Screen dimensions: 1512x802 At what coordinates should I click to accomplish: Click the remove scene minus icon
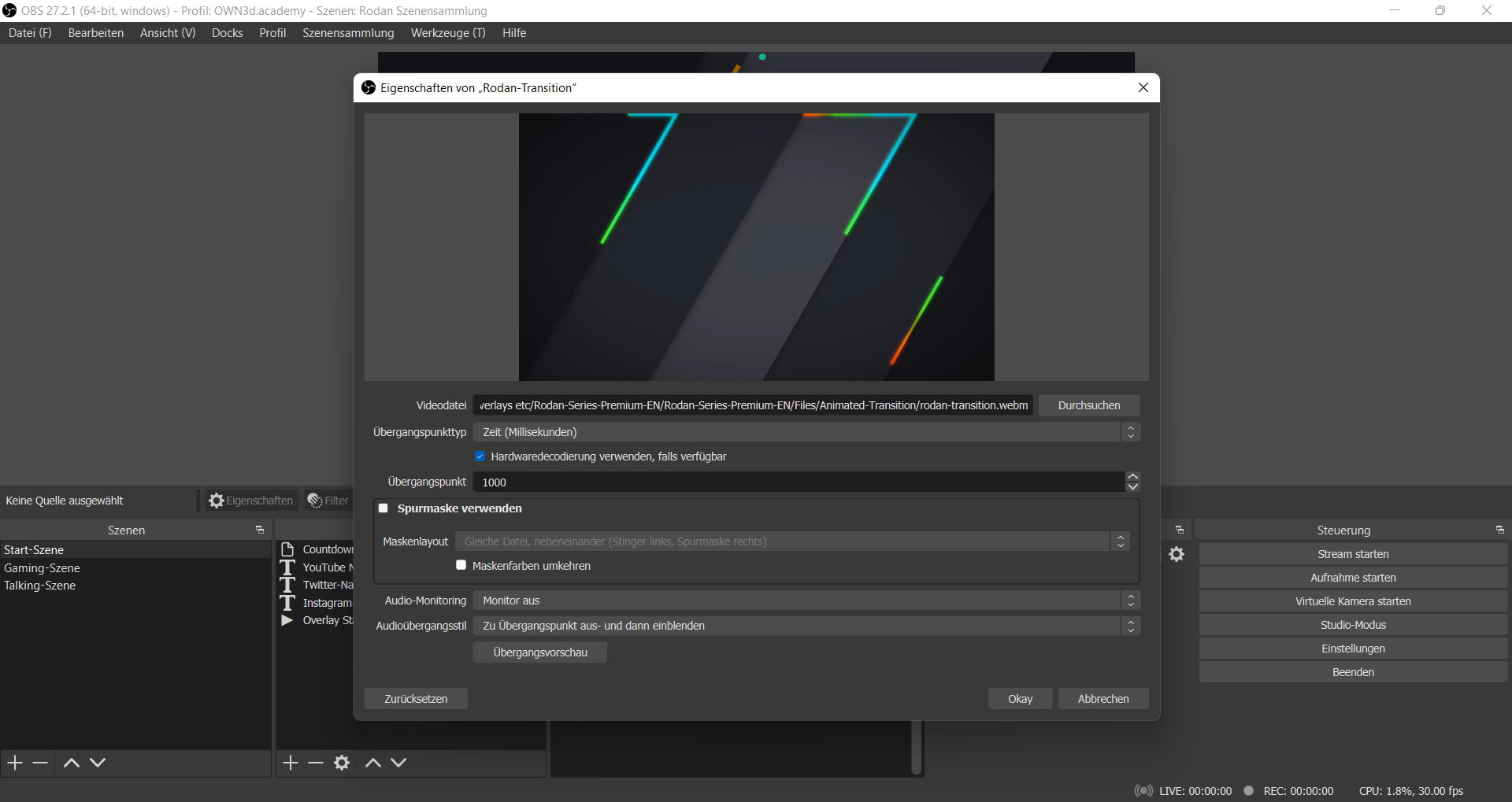[x=41, y=763]
